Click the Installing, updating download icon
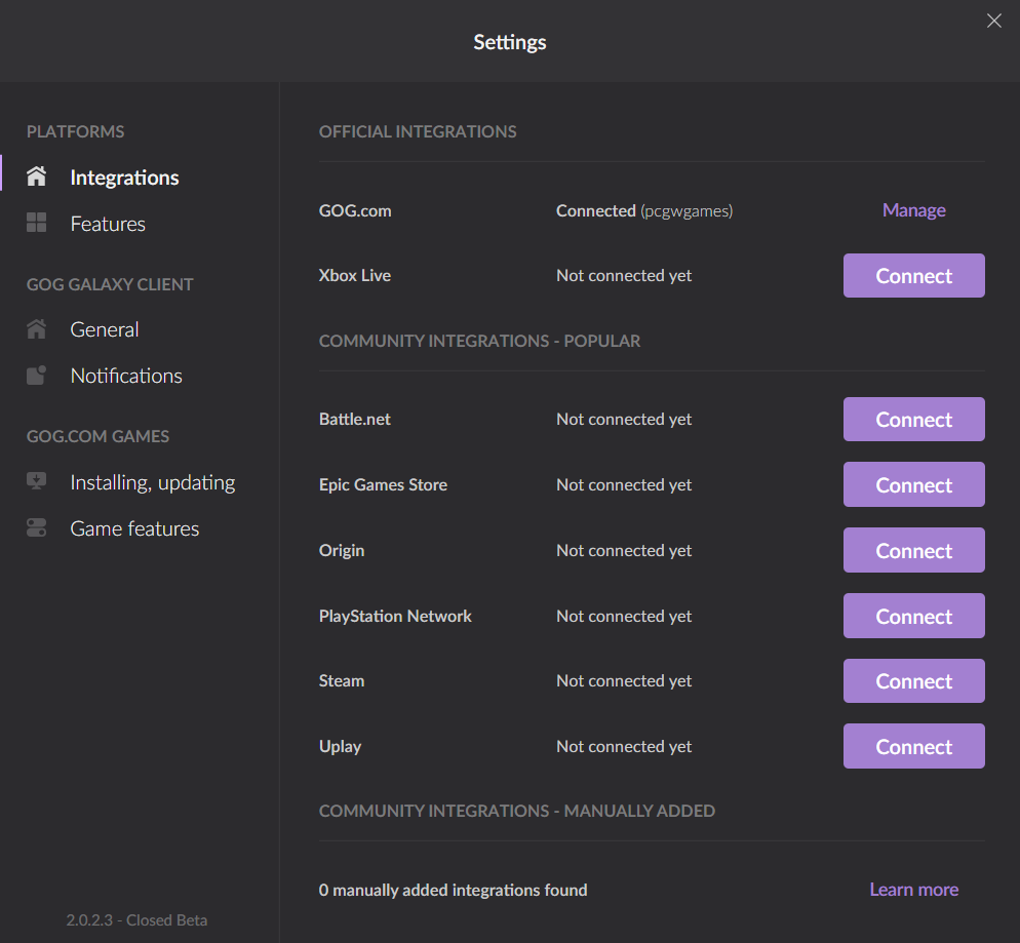This screenshot has width=1020, height=943. point(37,482)
